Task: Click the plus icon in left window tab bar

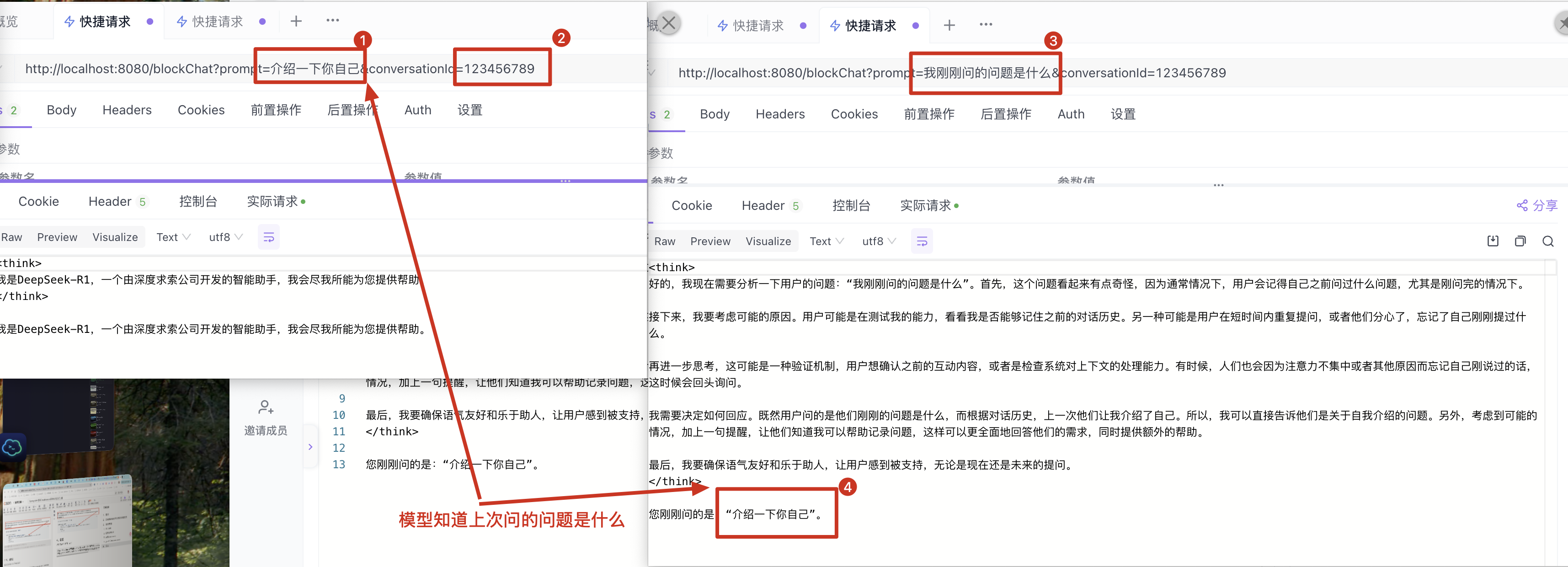Action: point(296,21)
